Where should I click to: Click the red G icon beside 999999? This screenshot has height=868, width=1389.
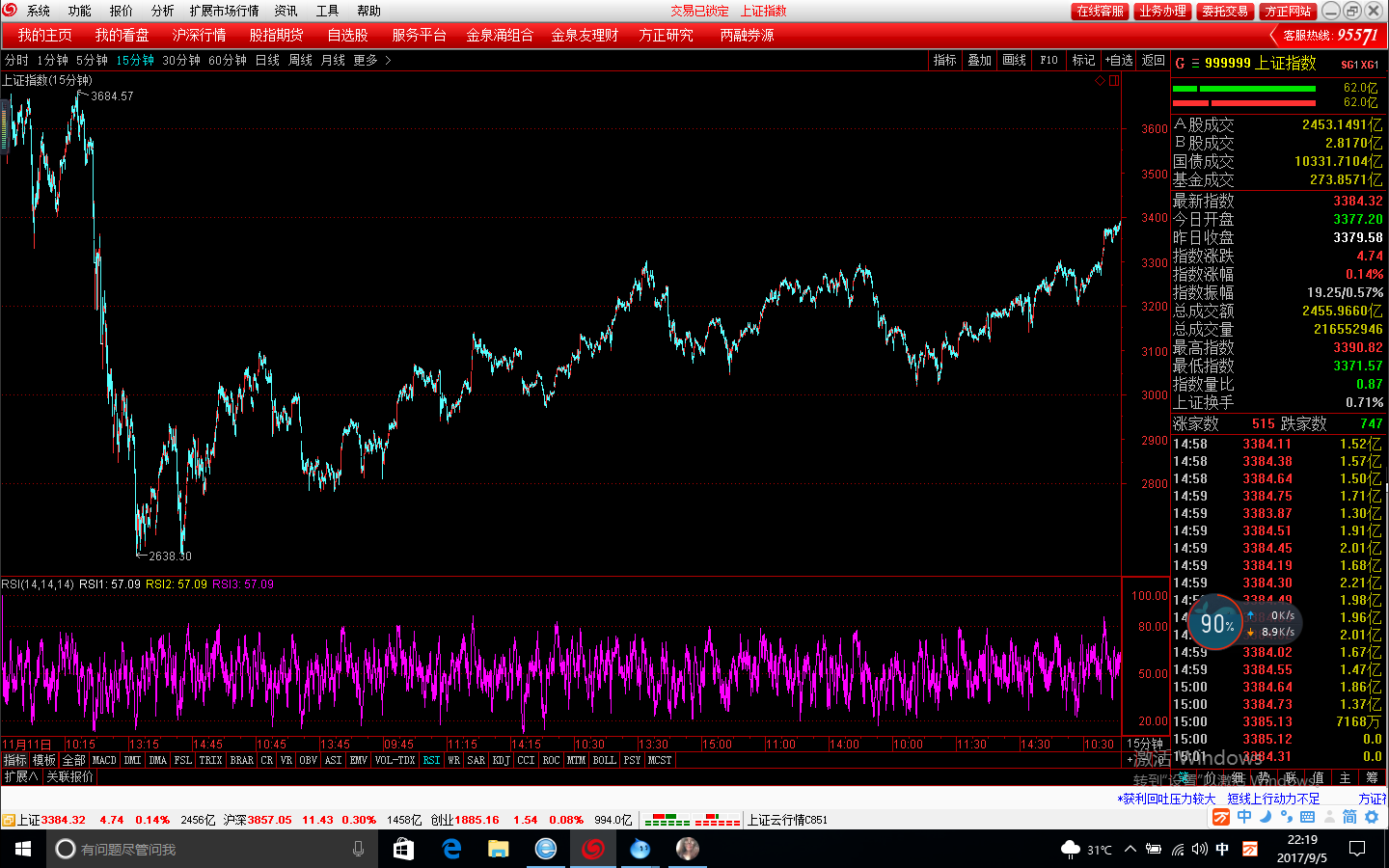coord(1180,64)
